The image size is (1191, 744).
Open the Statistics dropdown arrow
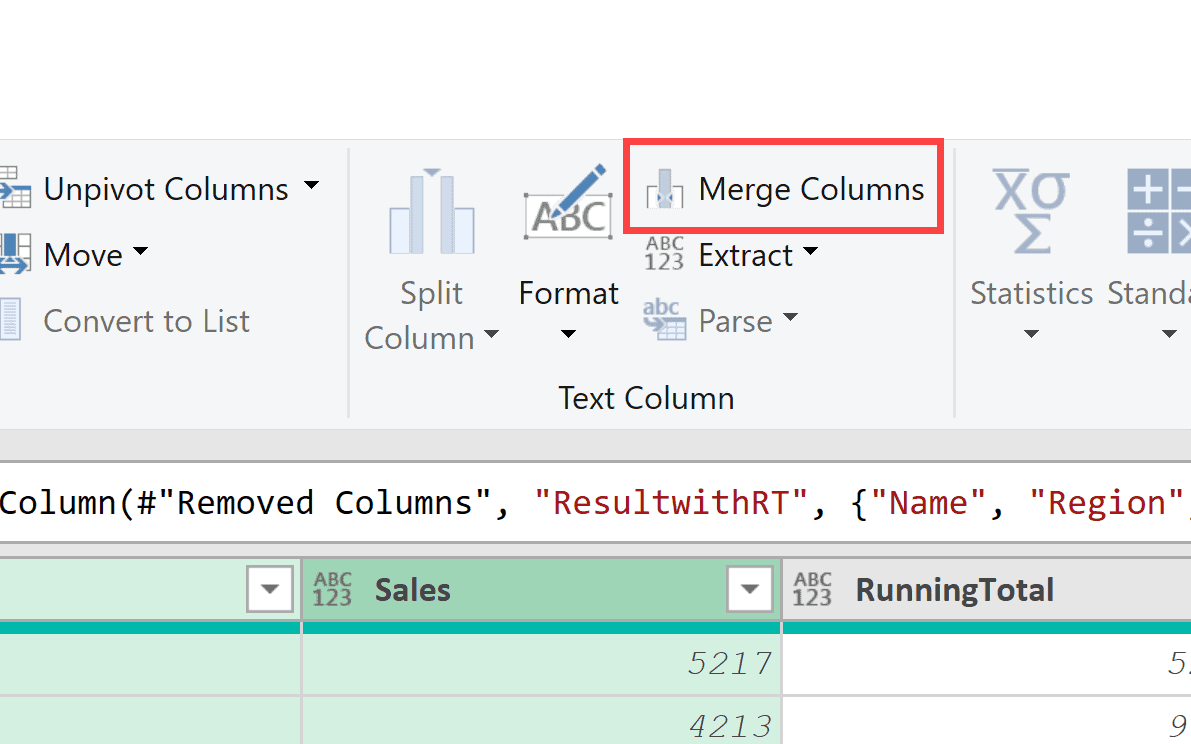pos(1031,334)
